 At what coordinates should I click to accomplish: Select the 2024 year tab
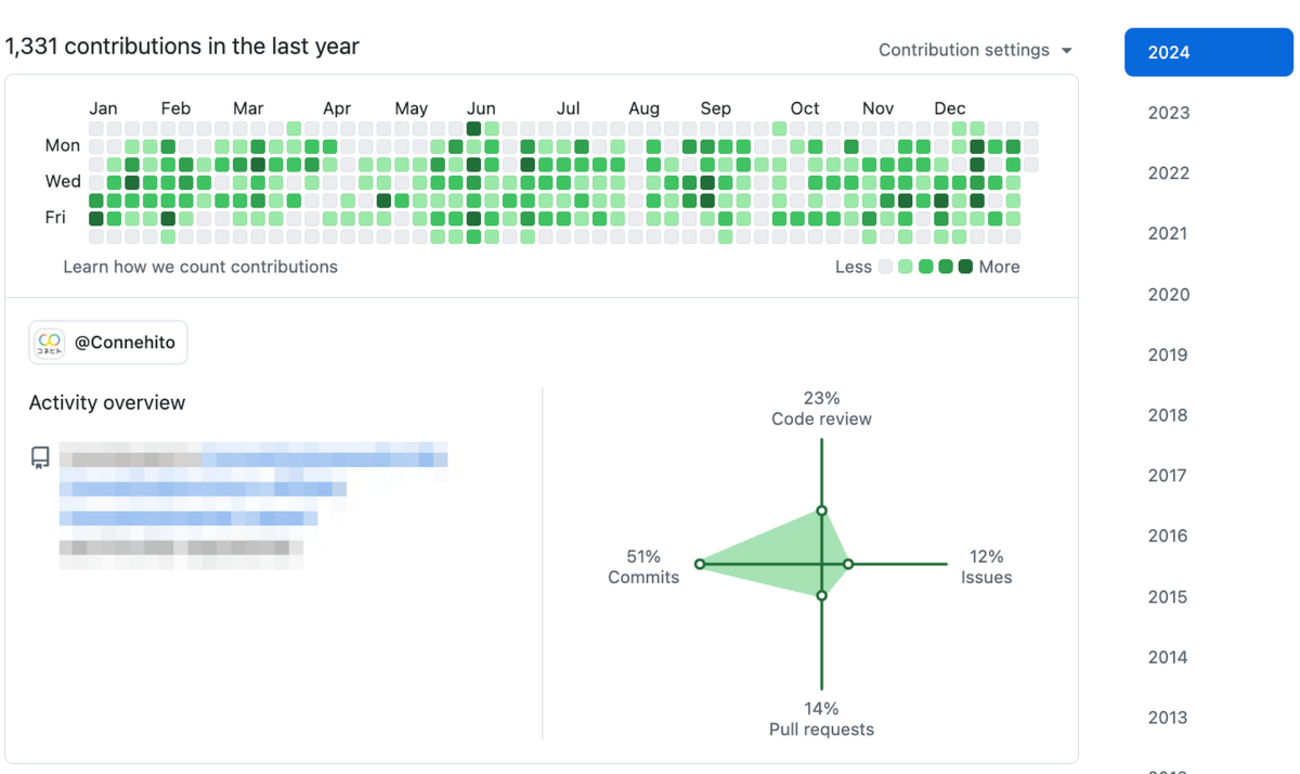(1209, 53)
